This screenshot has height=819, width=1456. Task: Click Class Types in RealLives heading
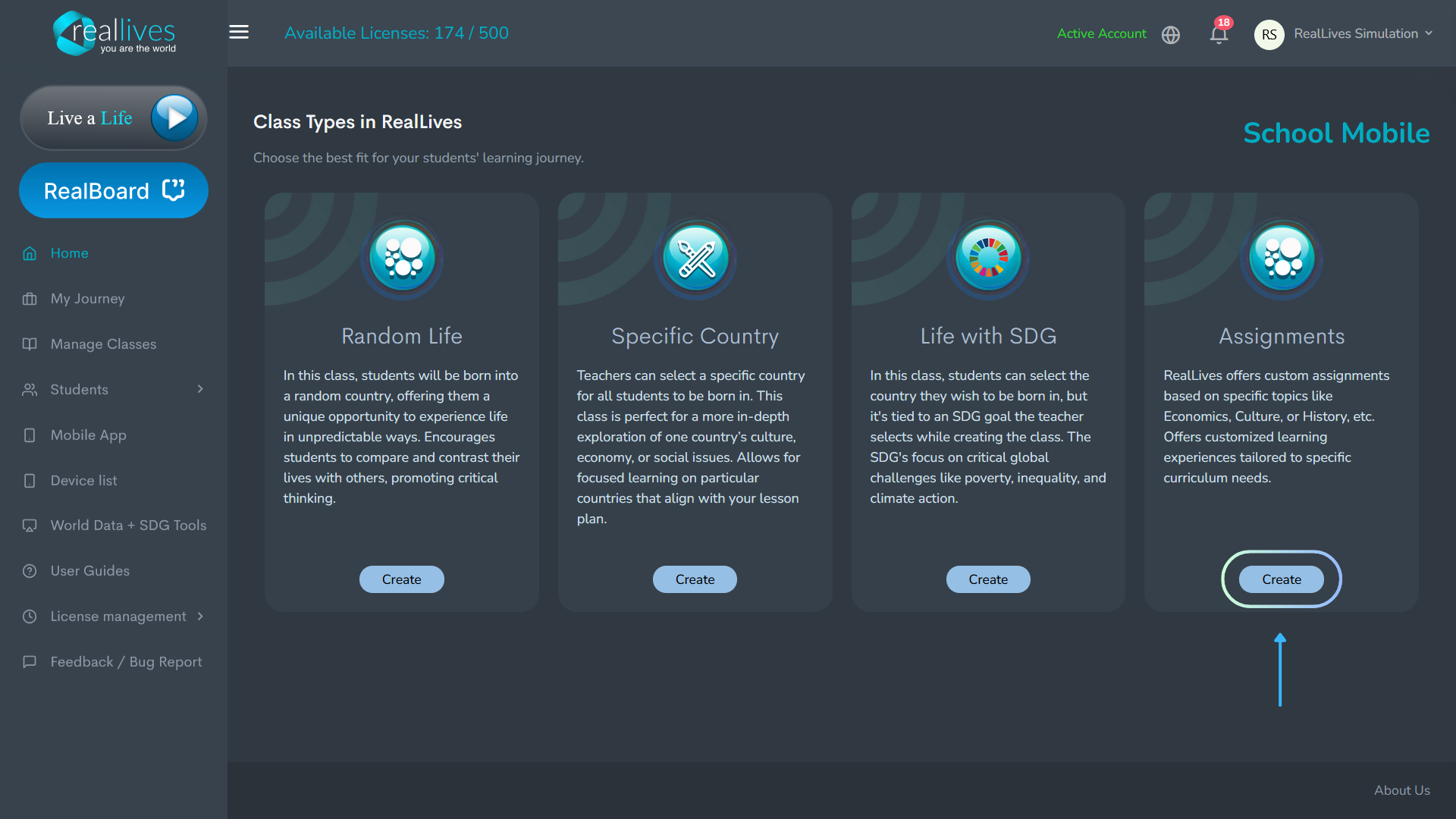click(357, 122)
